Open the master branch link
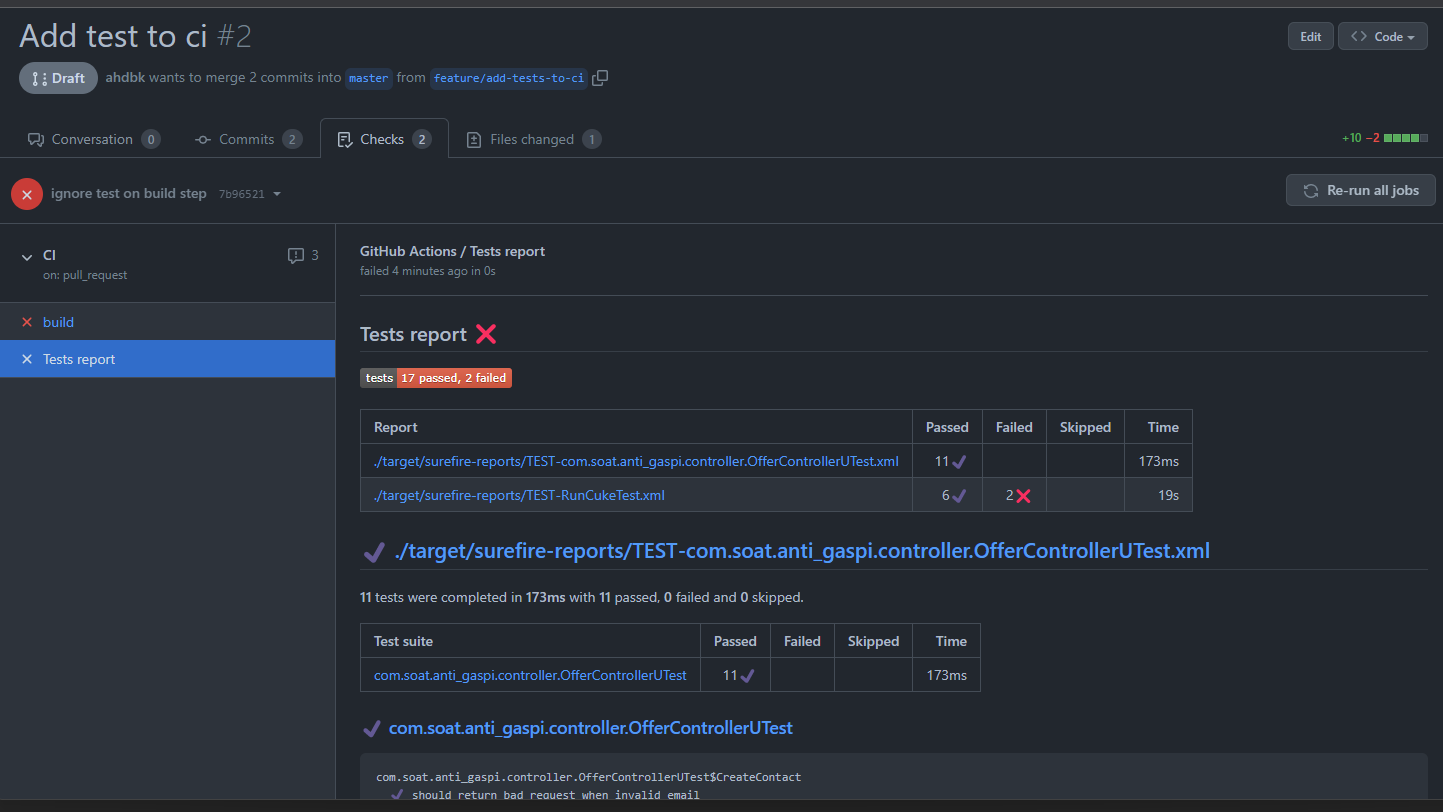 369,78
